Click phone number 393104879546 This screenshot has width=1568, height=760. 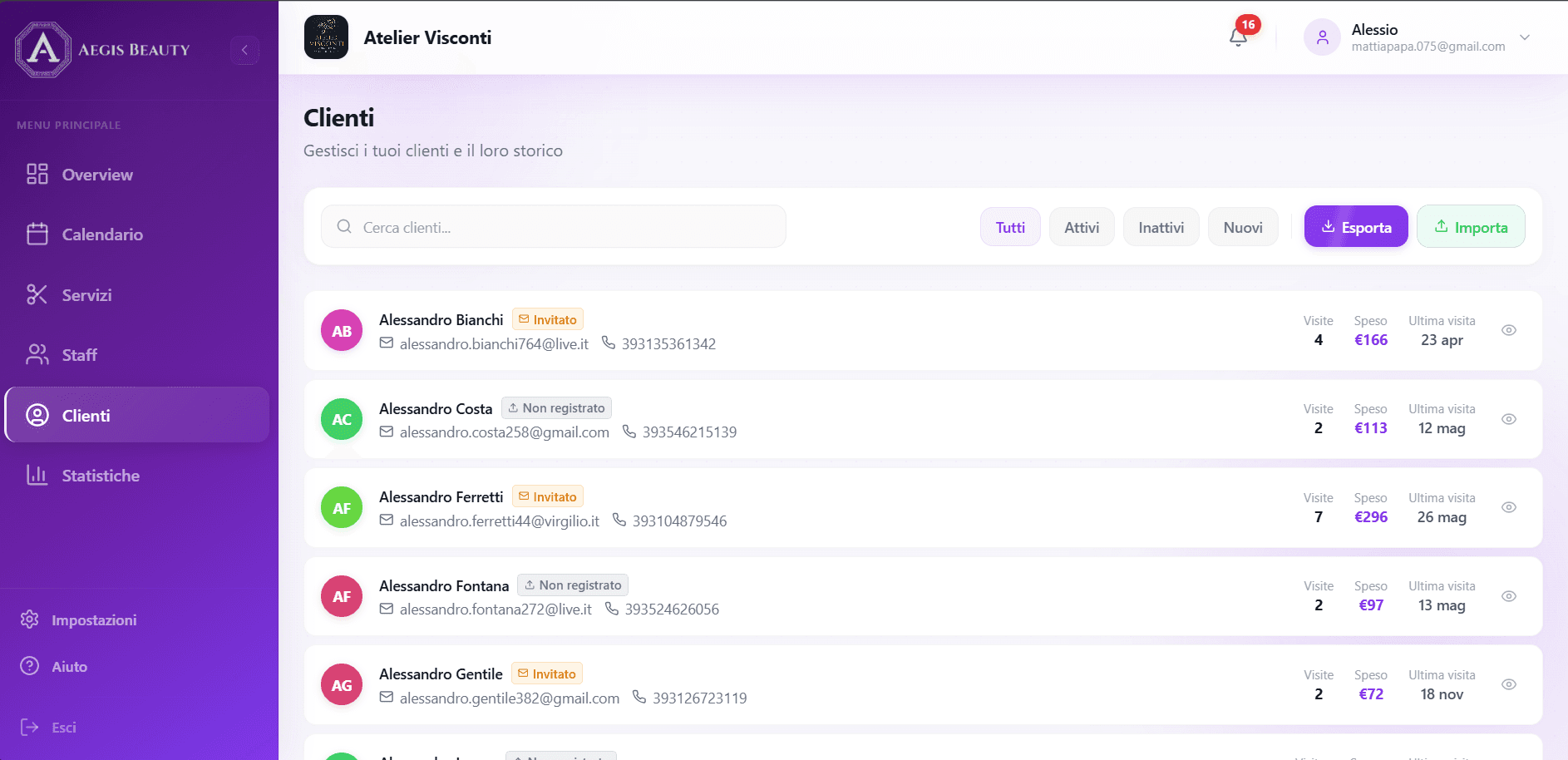[679, 521]
